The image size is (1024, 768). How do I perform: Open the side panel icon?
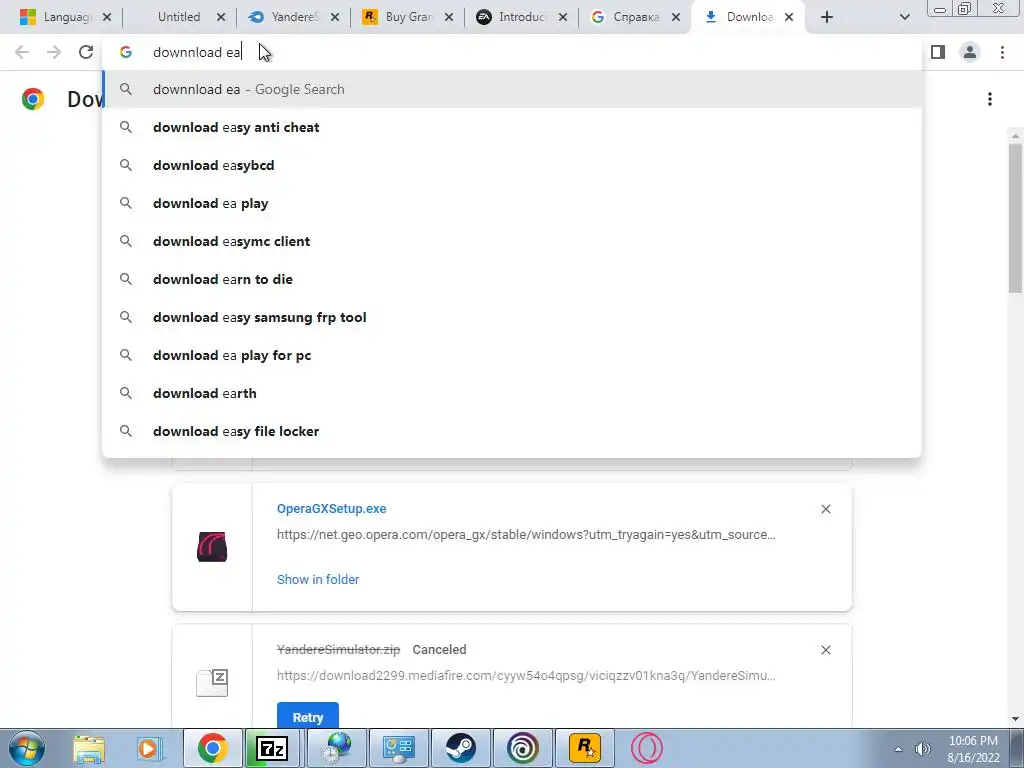point(938,52)
